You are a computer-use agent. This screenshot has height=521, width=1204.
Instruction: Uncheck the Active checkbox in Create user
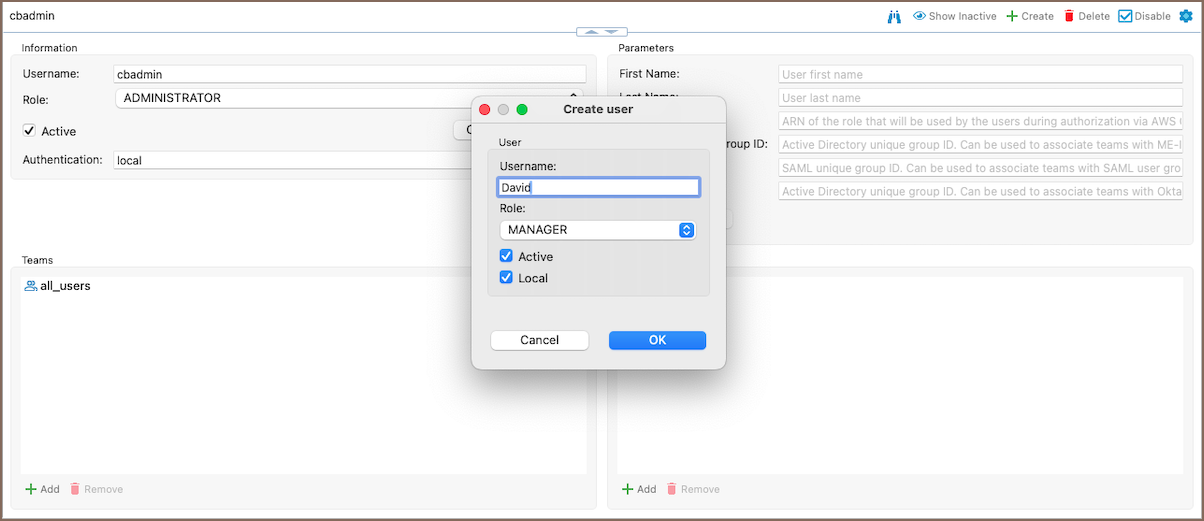(x=506, y=256)
